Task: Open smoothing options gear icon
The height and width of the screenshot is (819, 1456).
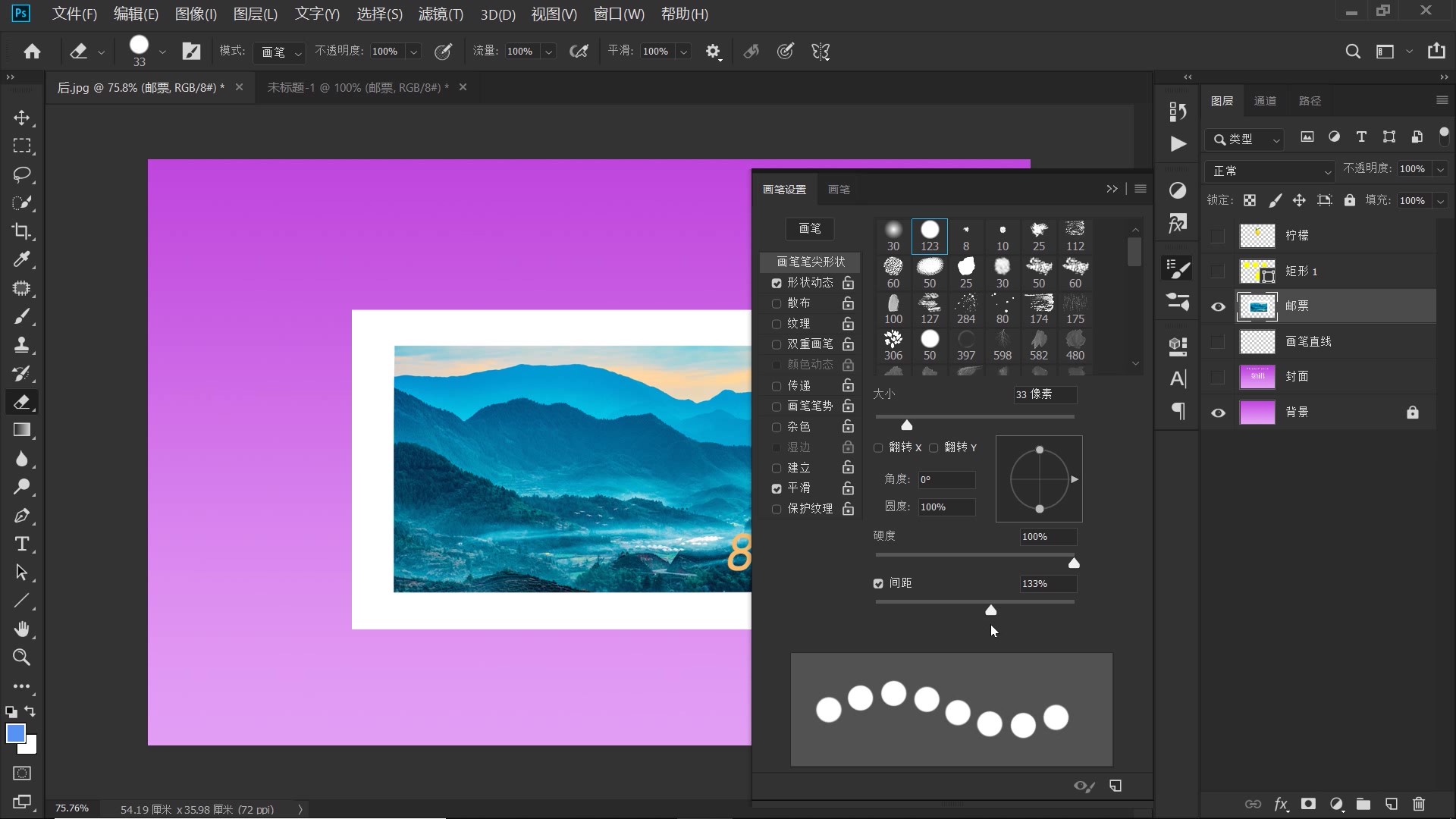Action: pos(713,52)
